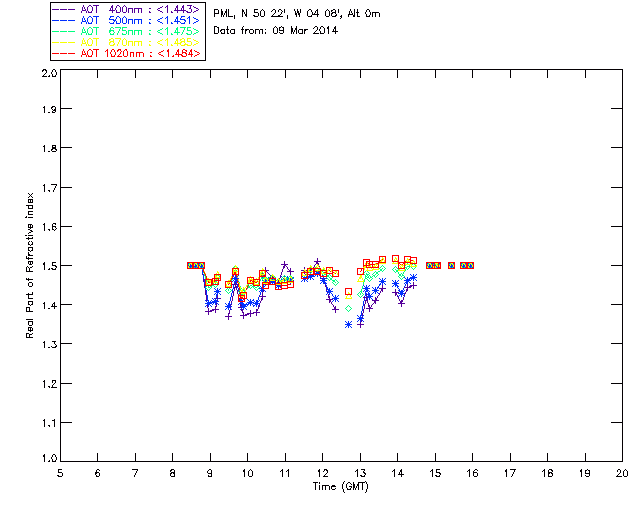Click the isolated marker at 15.4 hours

click(x=451, y=265)
